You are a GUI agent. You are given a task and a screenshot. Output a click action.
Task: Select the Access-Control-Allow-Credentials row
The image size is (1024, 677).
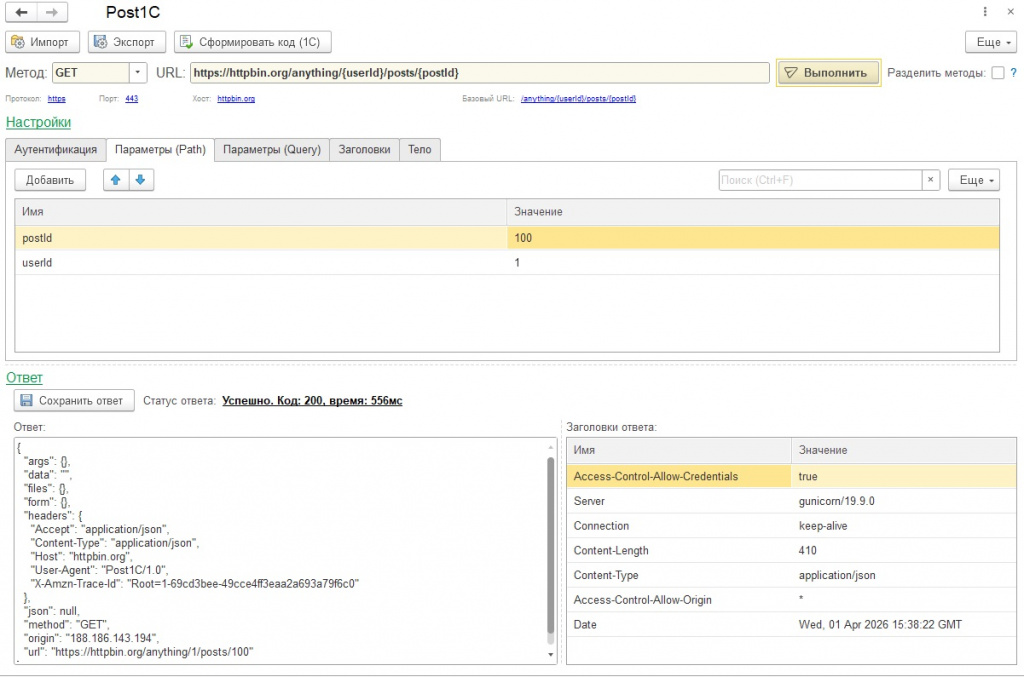(792, 477)
